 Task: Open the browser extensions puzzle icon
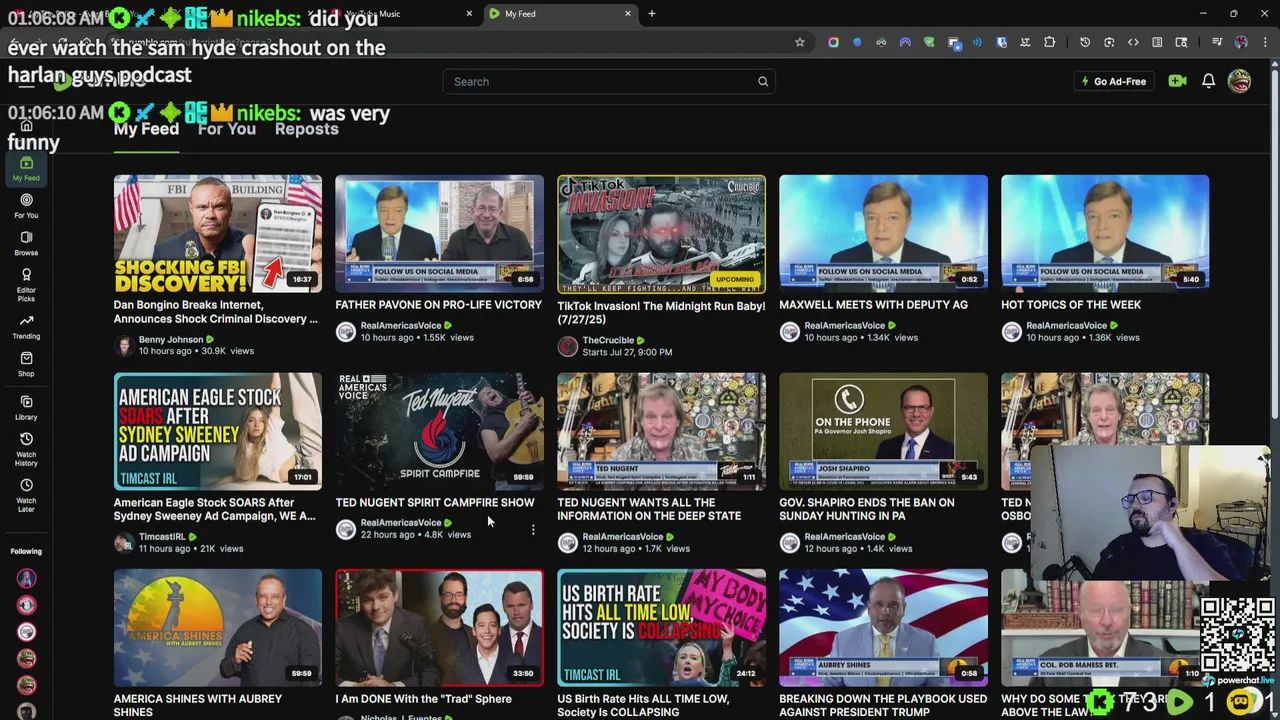point(1049,42)
